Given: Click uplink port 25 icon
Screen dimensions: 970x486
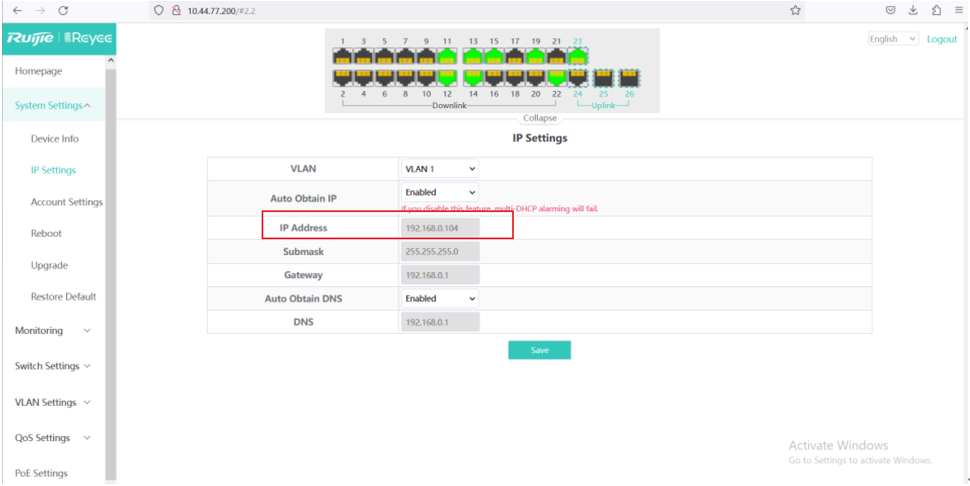Looking at the screenshot, I should pyautogui.click(x=603, y=78).
